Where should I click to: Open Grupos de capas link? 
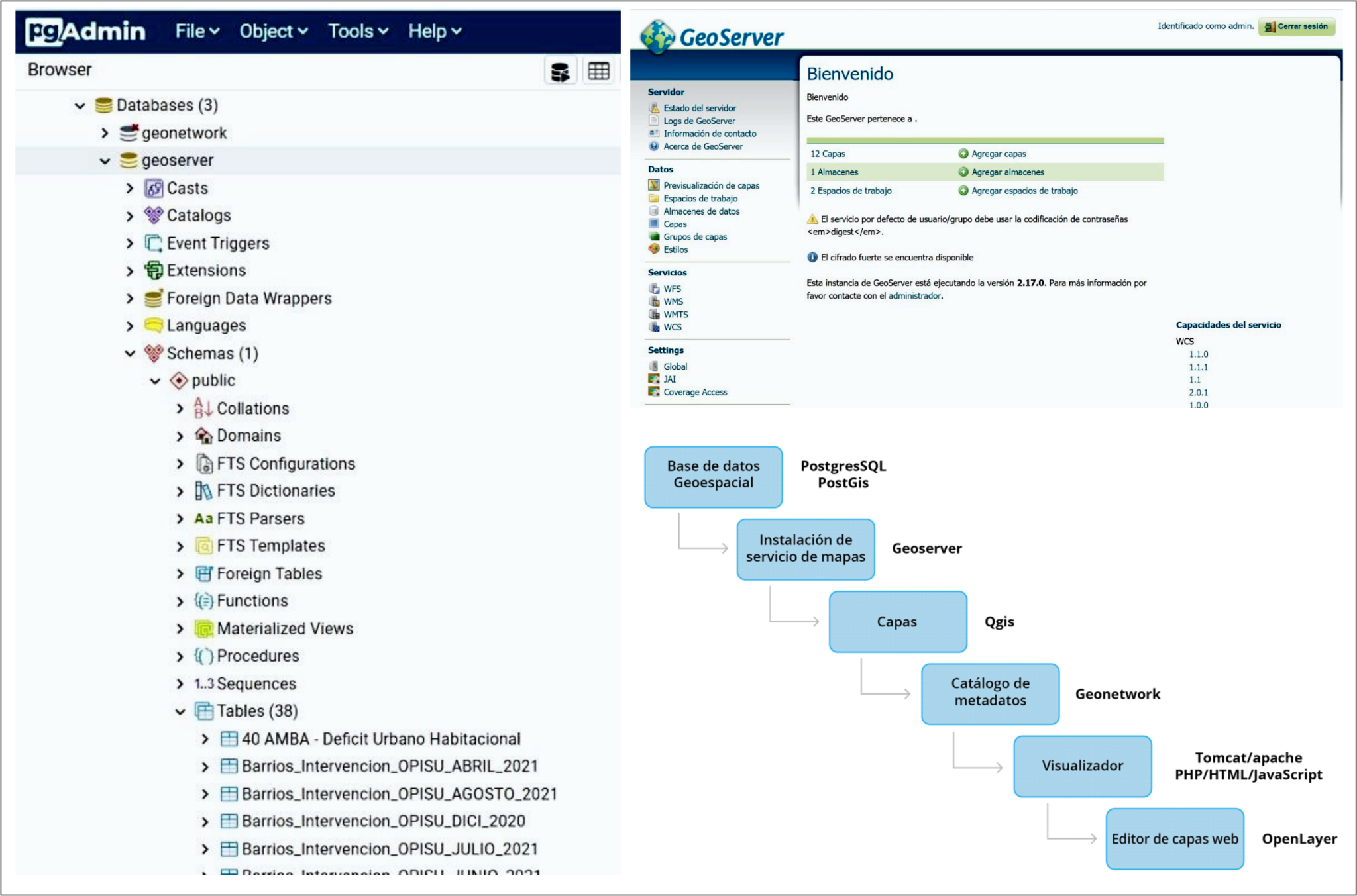pos(695,236)
